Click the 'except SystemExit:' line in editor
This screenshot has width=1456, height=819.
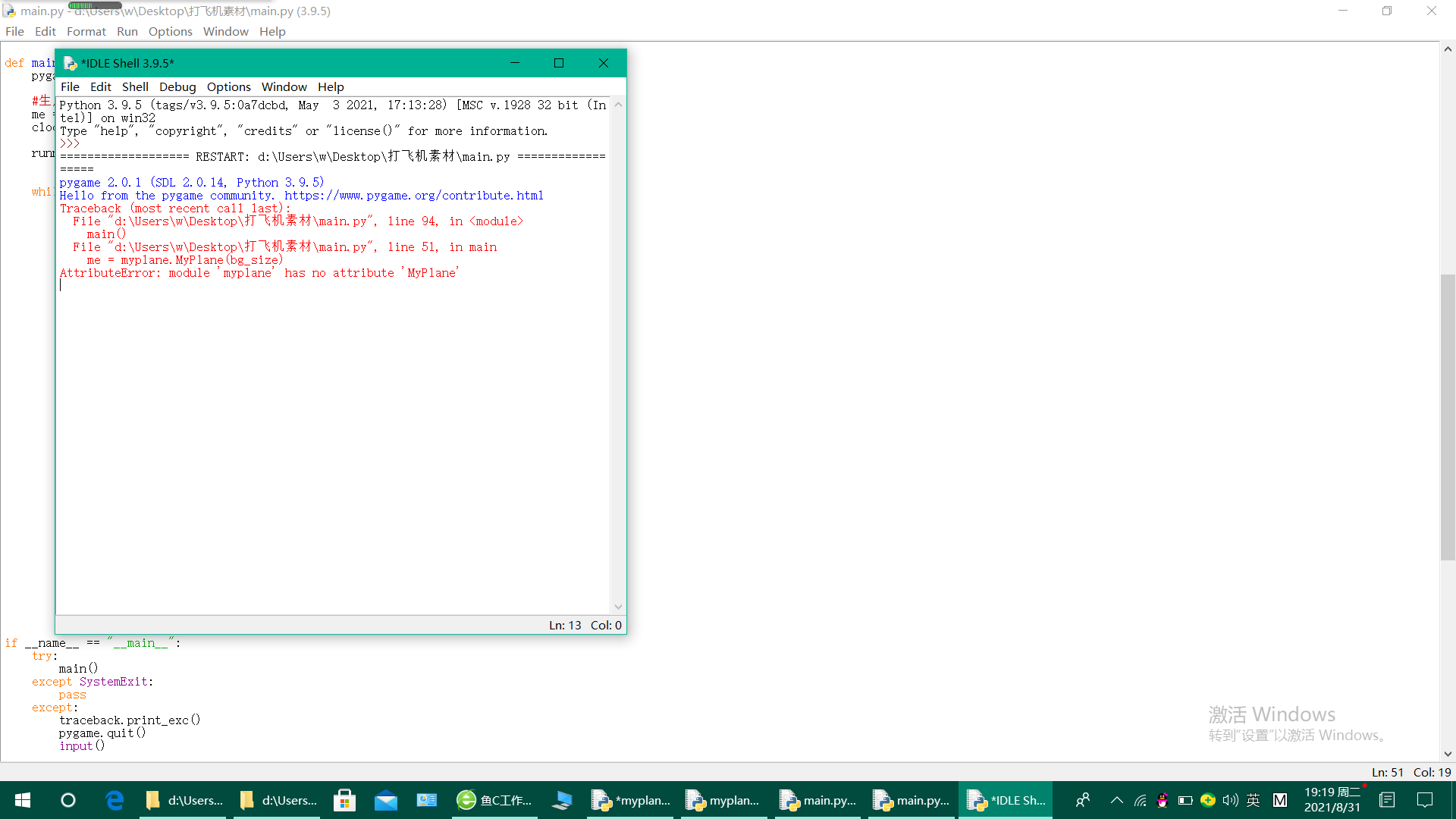[x=93, y=682]
